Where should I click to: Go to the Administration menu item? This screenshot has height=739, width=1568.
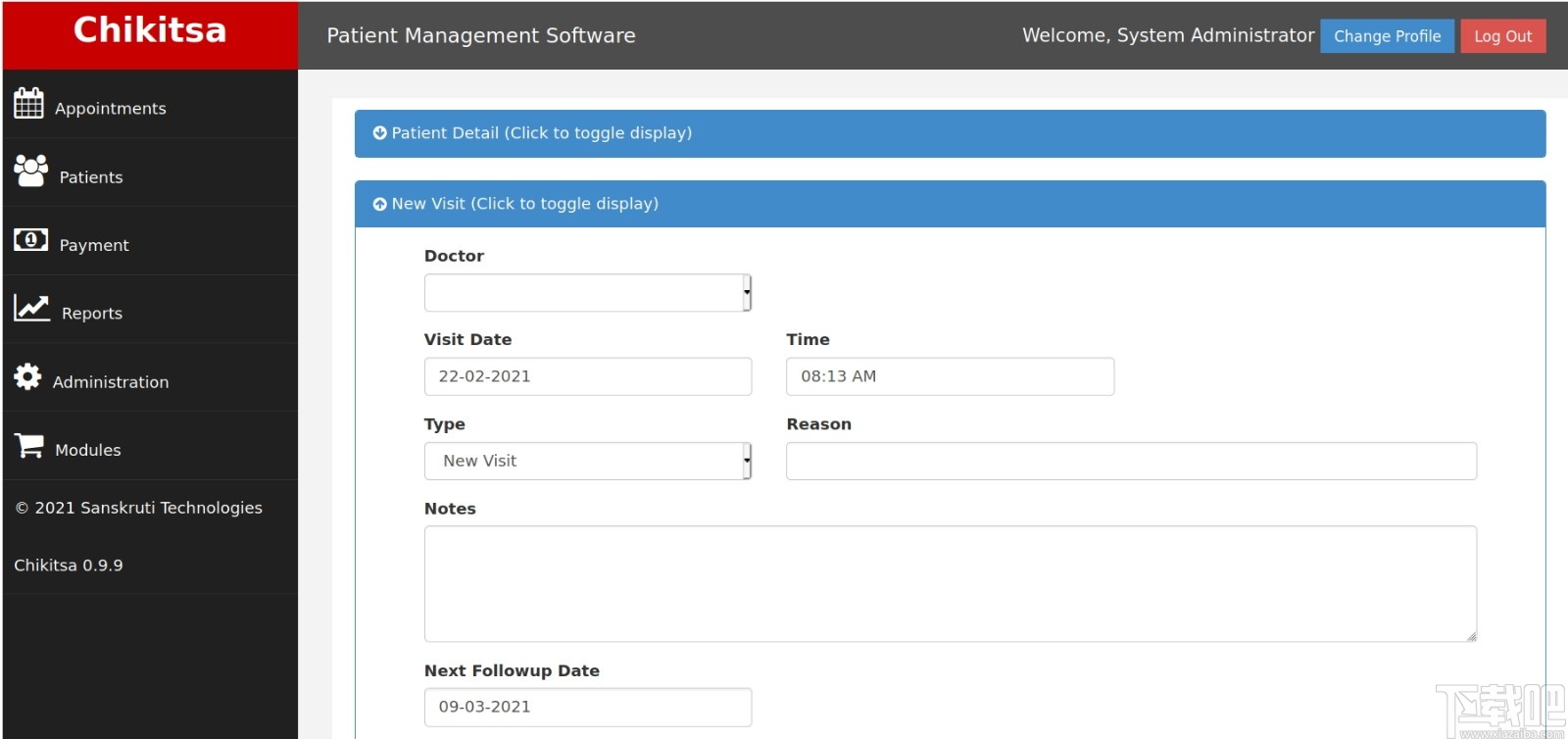pyautogui.click(x=110, y=382)
